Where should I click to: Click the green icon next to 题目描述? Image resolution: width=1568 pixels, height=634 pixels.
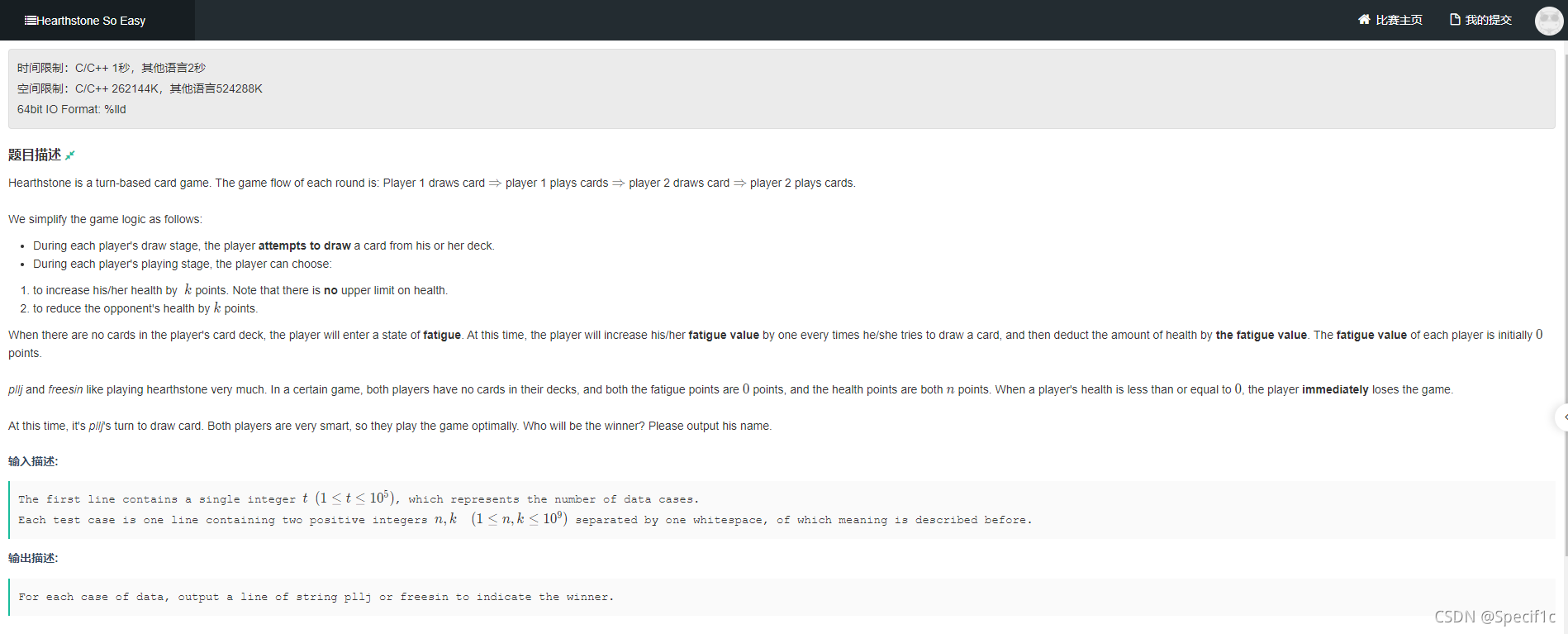point(70,155)
